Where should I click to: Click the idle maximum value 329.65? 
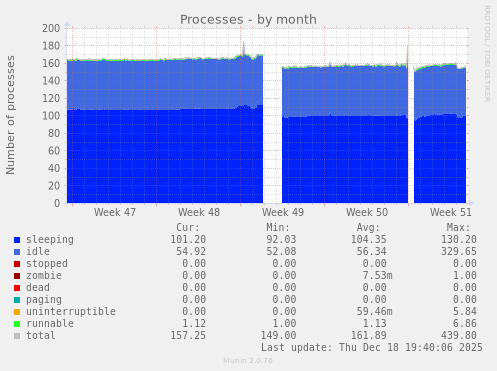pyautogui.click(x=459, y=252)
